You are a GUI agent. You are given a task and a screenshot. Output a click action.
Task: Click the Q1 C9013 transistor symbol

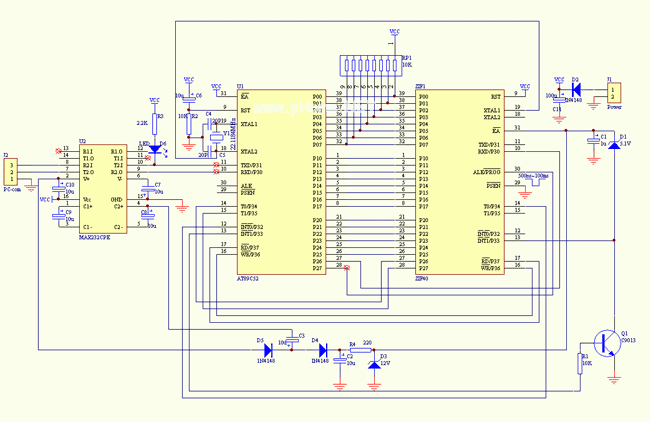tap(606, 343)
